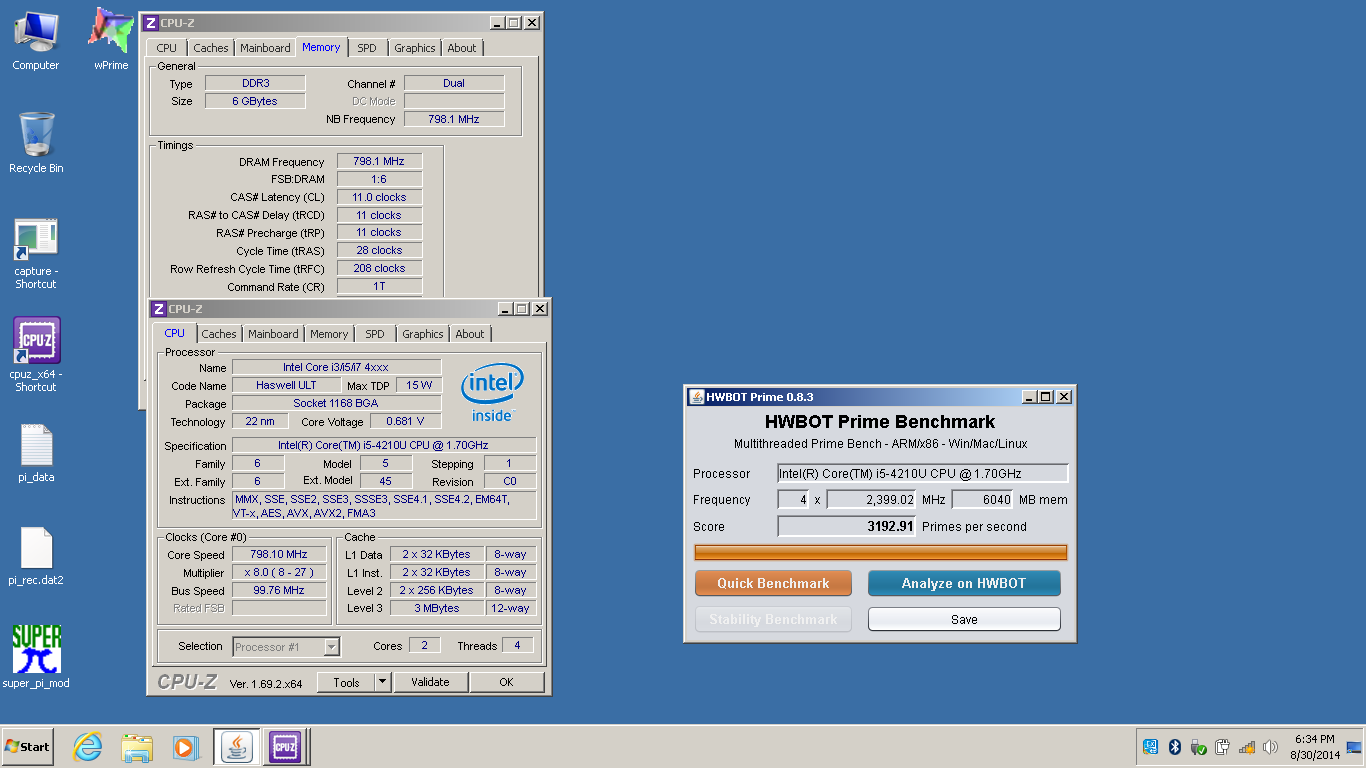Open Graphics tab in front CPU-Z window
Image resolution: width=1366 pixels, height=768 pixels.
tap(423, 334)
